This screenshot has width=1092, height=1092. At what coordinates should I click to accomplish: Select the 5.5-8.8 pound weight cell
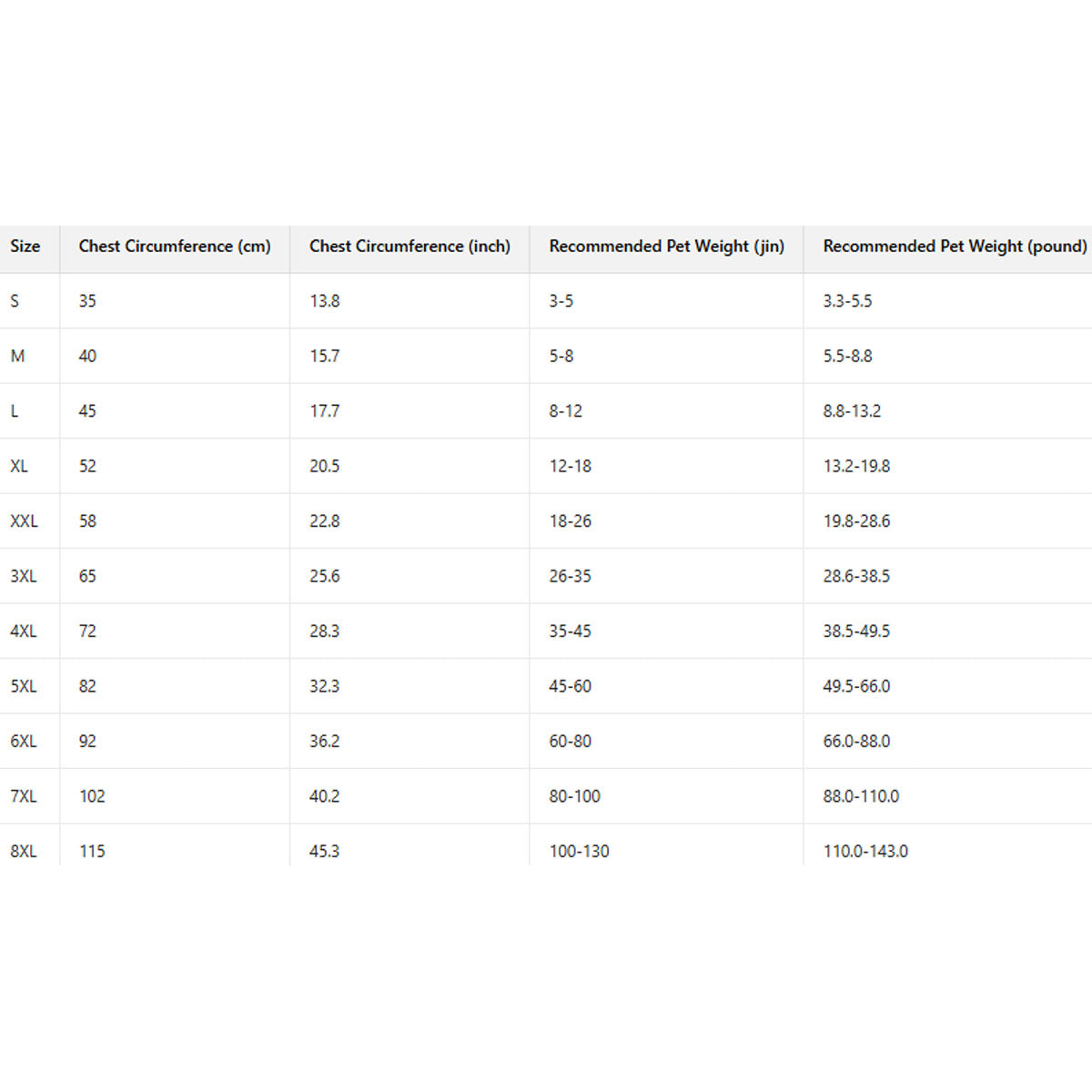pos(847,356)
